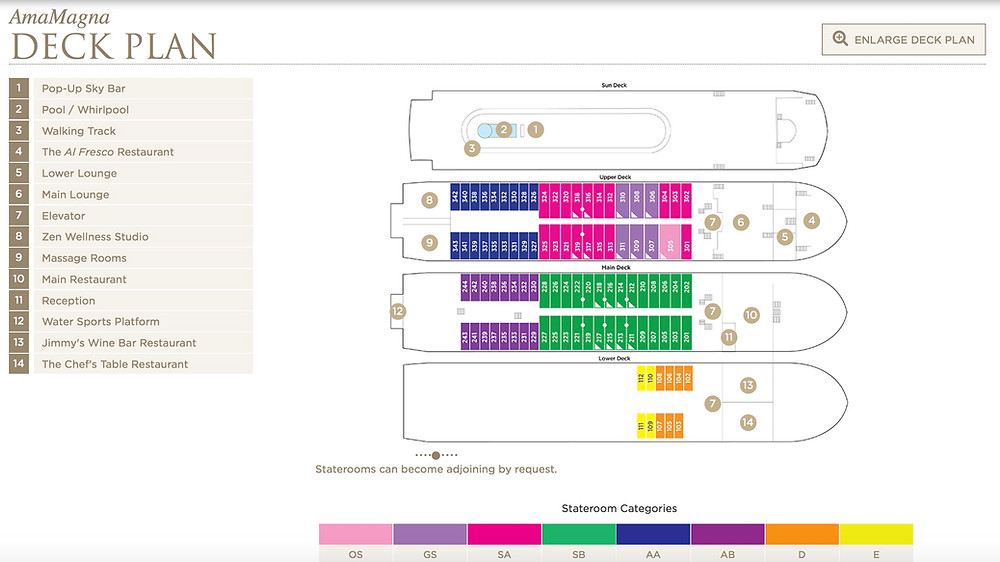
Task: Select the magenta SA category swatch
Action: click(504, 535)
